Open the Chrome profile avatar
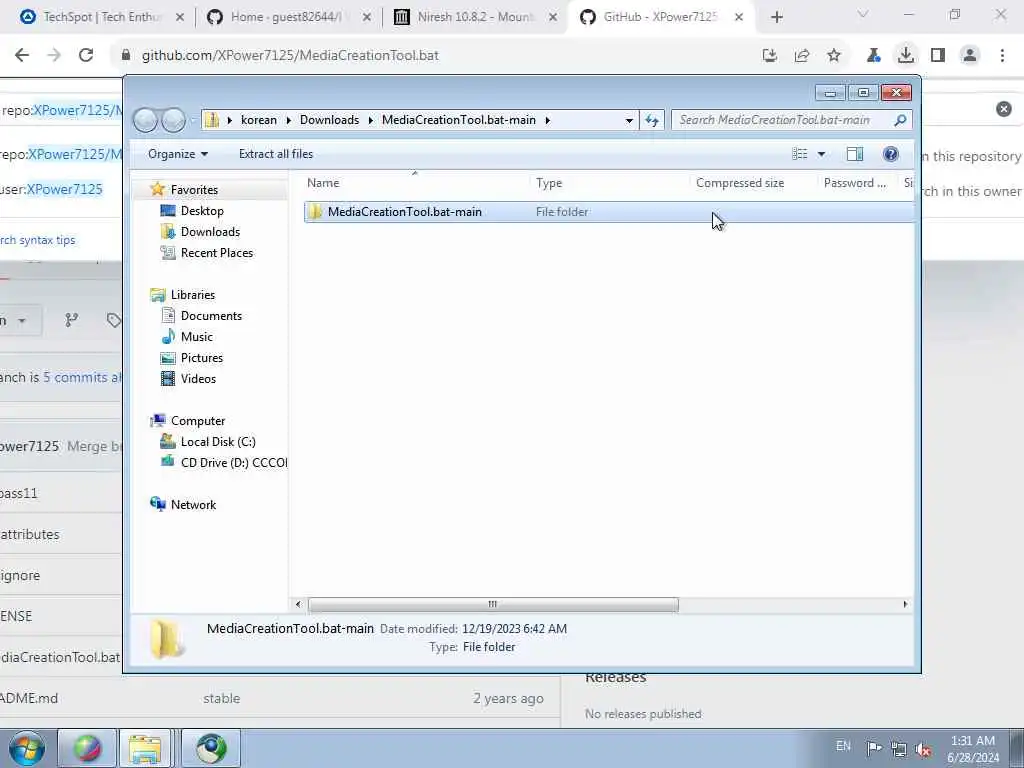This screenshot has width=1024, height=768. coord(970,56)
